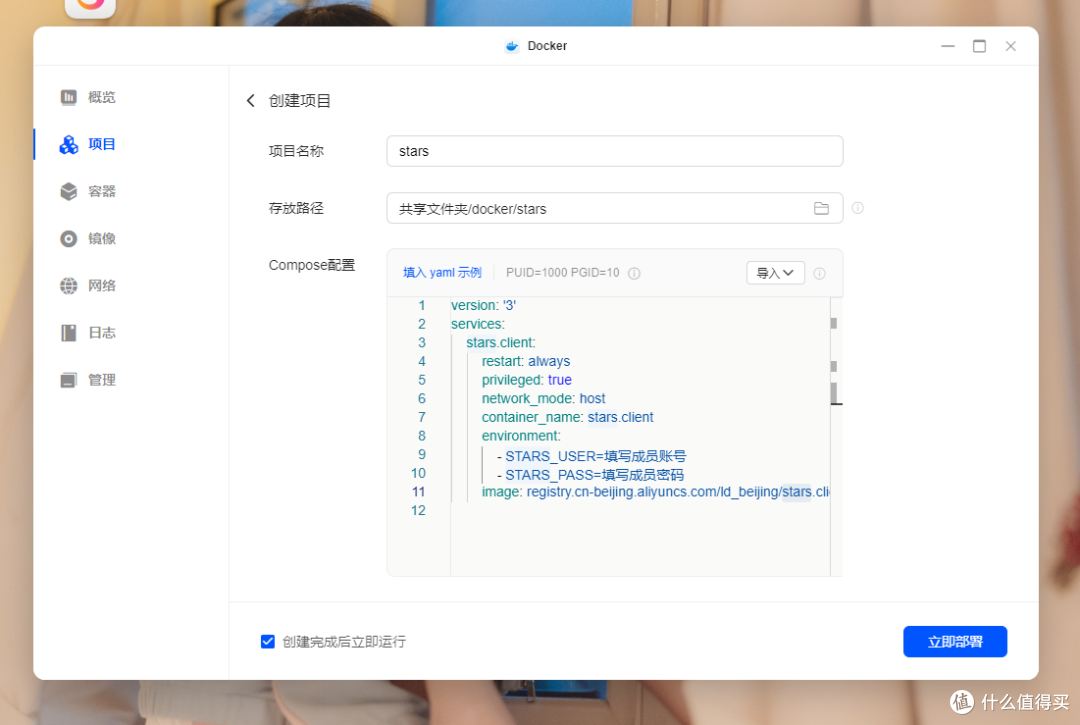Click the empty line 12 in editor
Viewport: 1080px width, 725px height.
pos(639,510)
